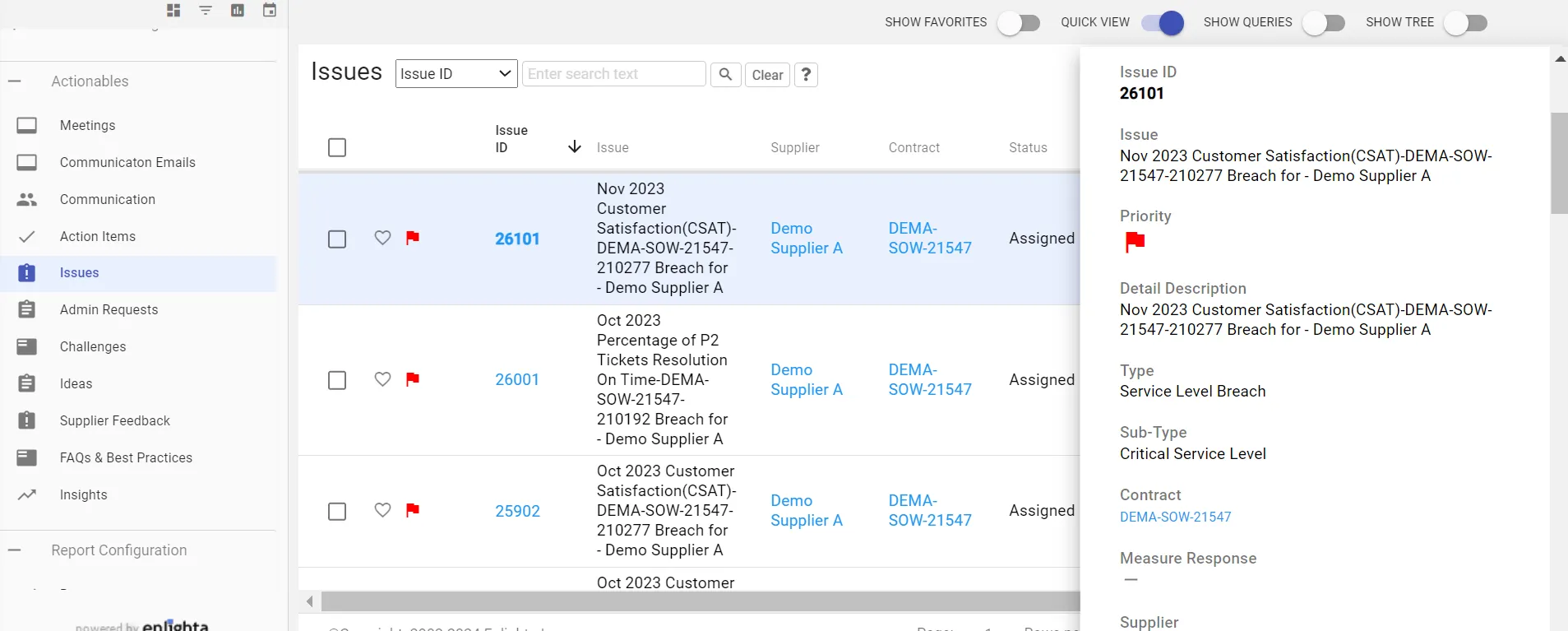Screen dimensions: 1568x631
Task: Open the Issue ID search field dropdown
Action: (456, 74)
